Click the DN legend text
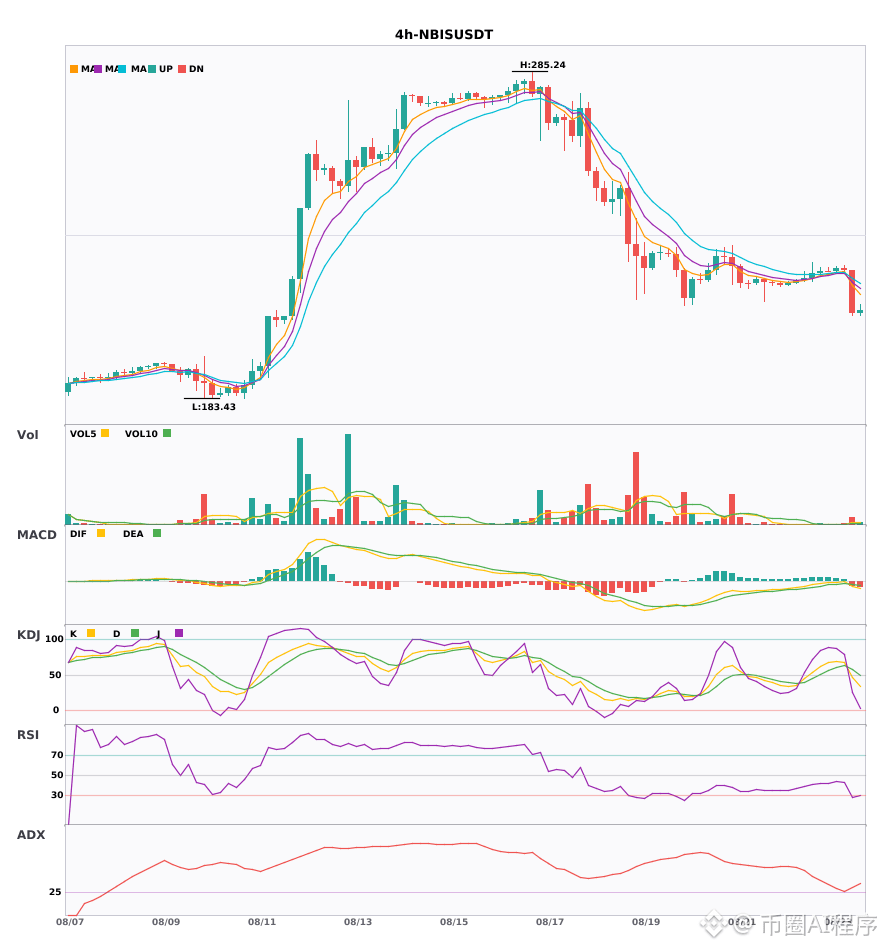This screenshot has width=885, height=950. tap(196, 69)
